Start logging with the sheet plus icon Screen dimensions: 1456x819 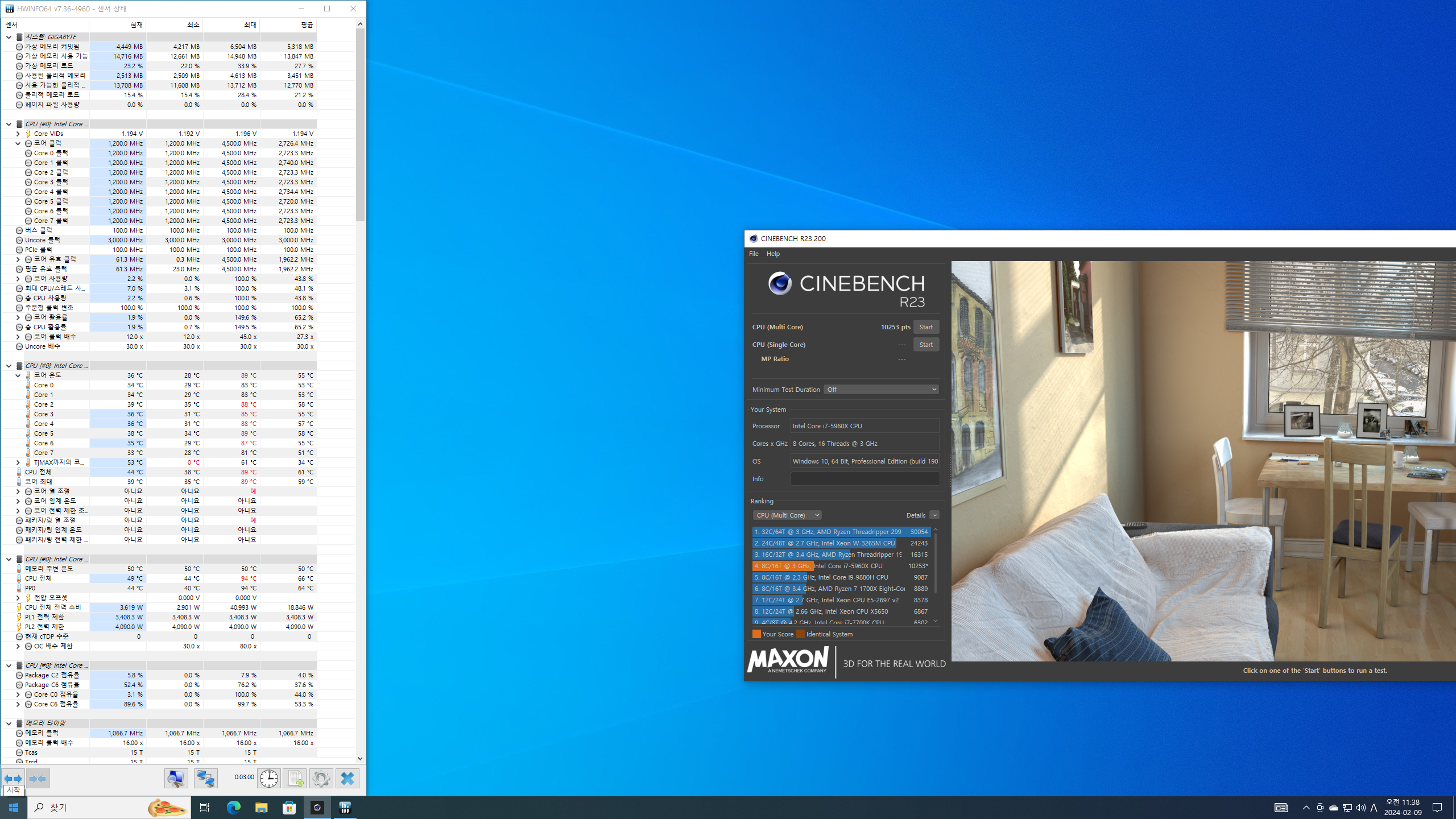coord(295,778)
